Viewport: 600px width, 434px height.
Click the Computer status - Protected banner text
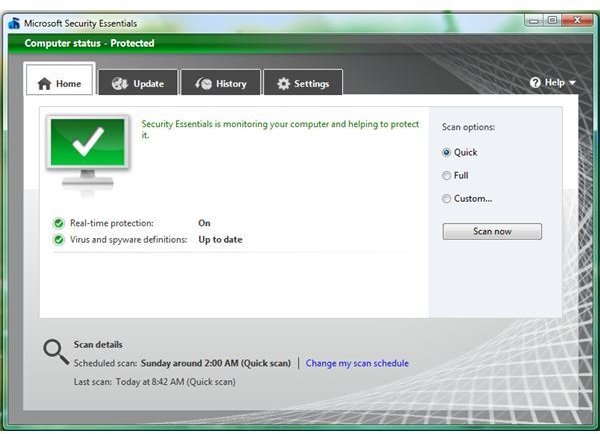point(90,43)
